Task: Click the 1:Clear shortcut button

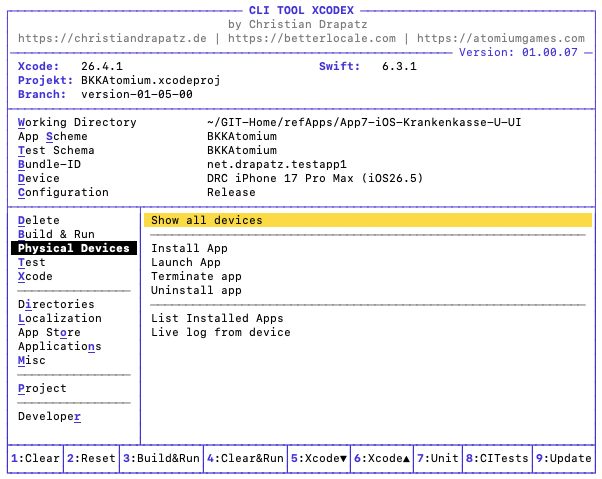Action: [x=35, y=458]
